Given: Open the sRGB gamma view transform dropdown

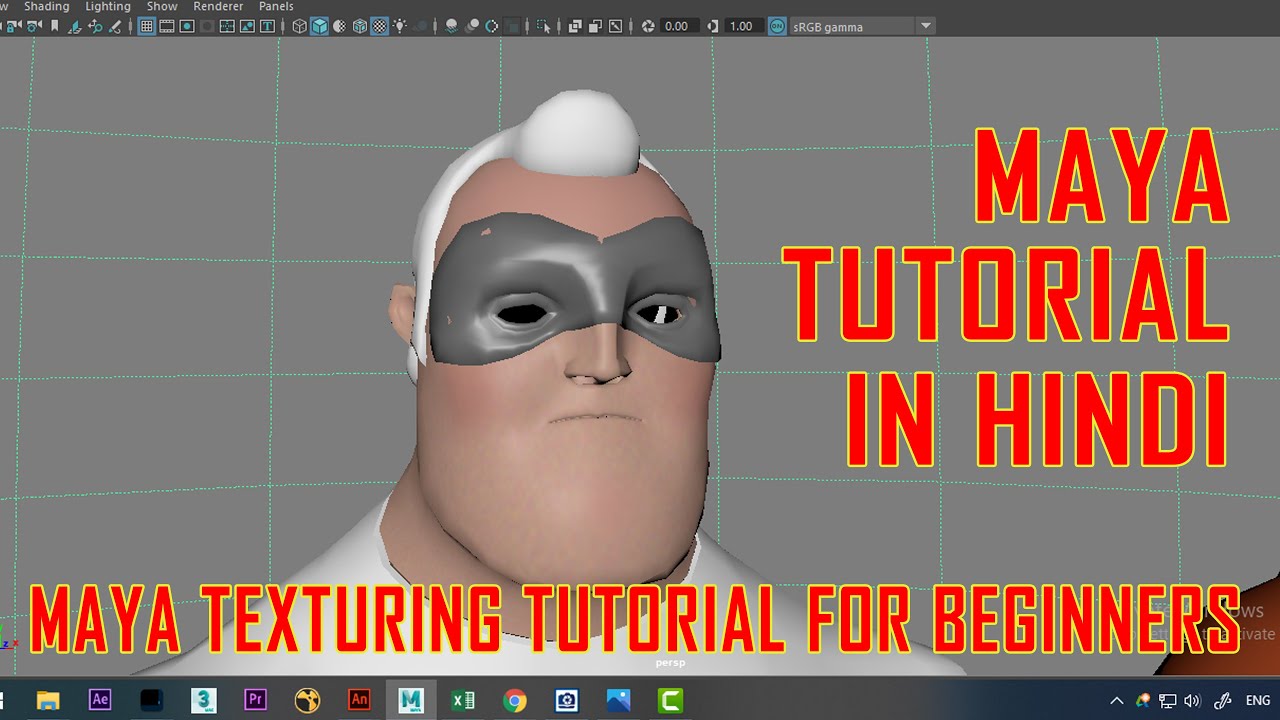Looking at the screenshot, I should [852, 27].
